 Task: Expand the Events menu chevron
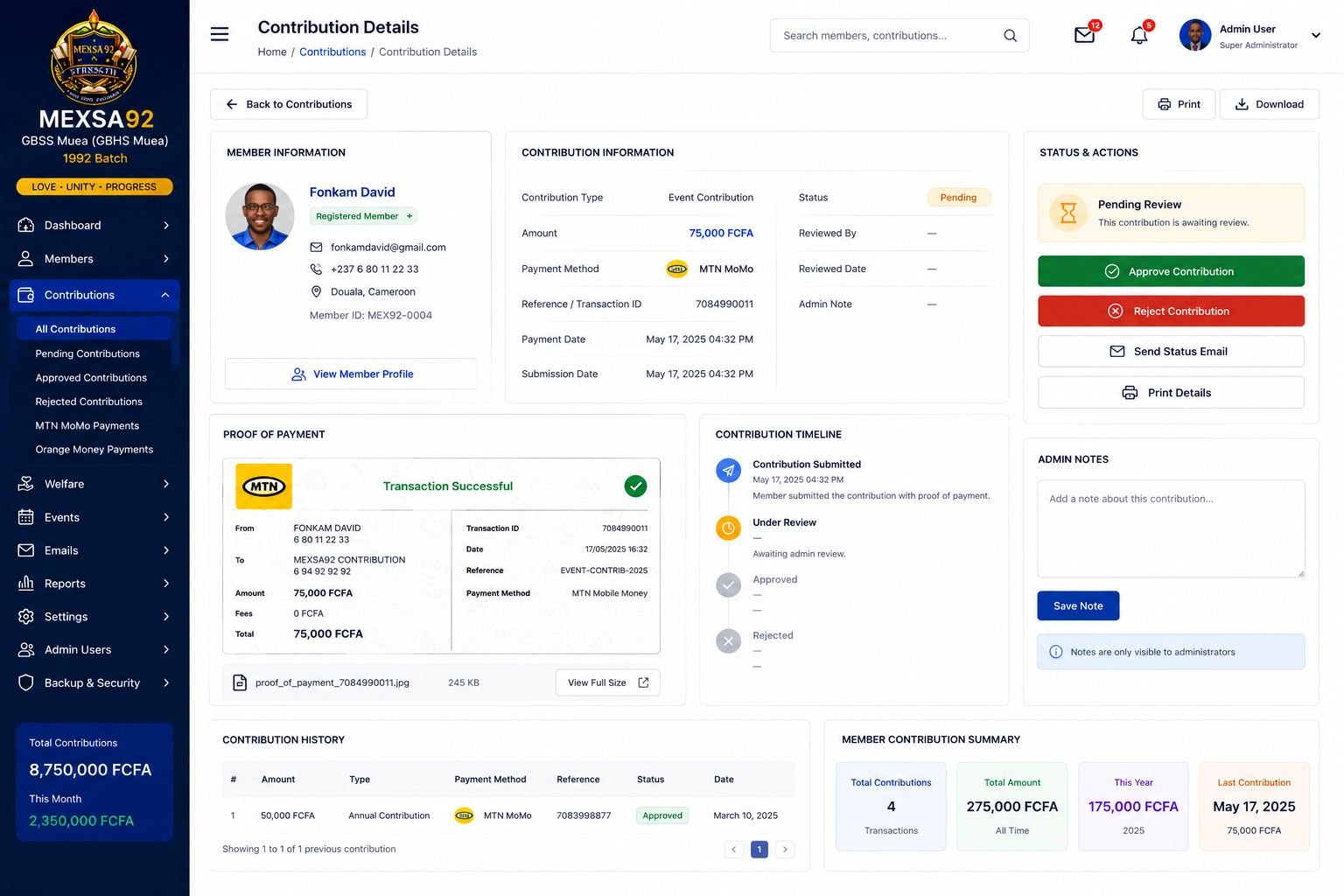[x=165, y=517]
